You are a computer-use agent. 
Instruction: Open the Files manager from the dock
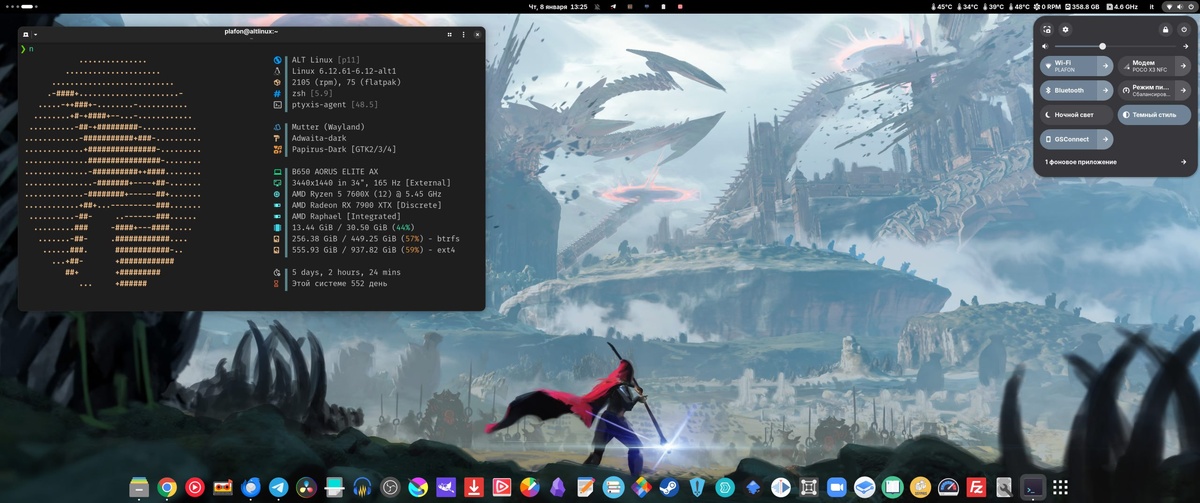tap(138, 487)
